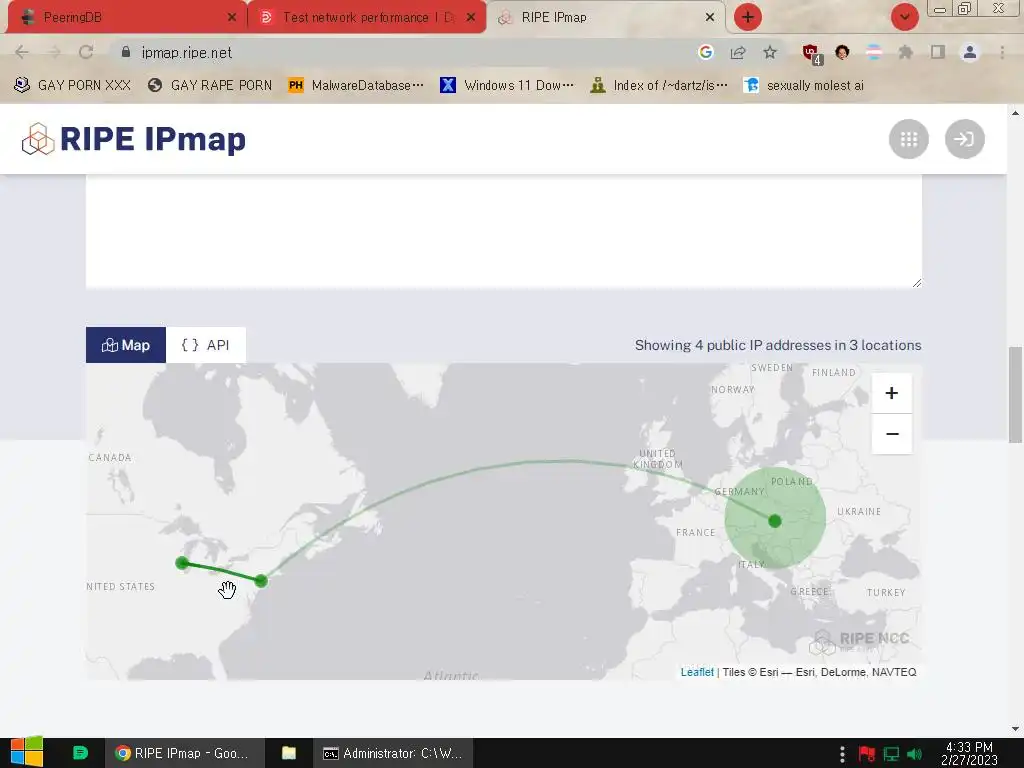Open File Explorer from the taskbar

click(289, 753)
